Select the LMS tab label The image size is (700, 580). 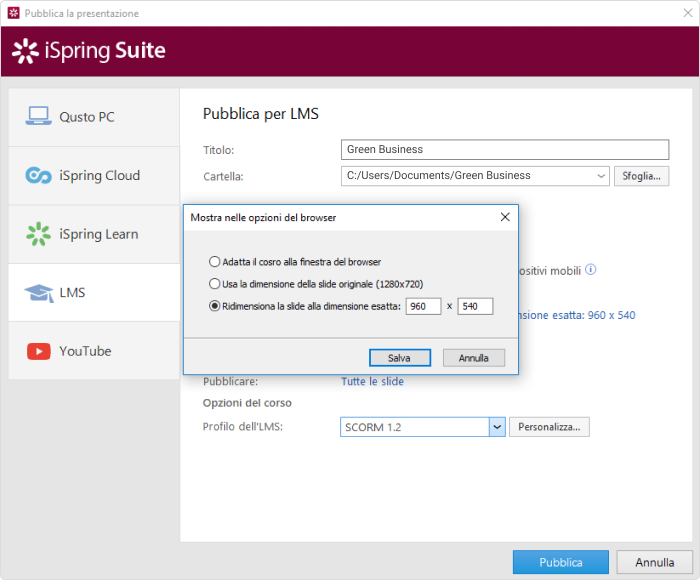point(72,293)
